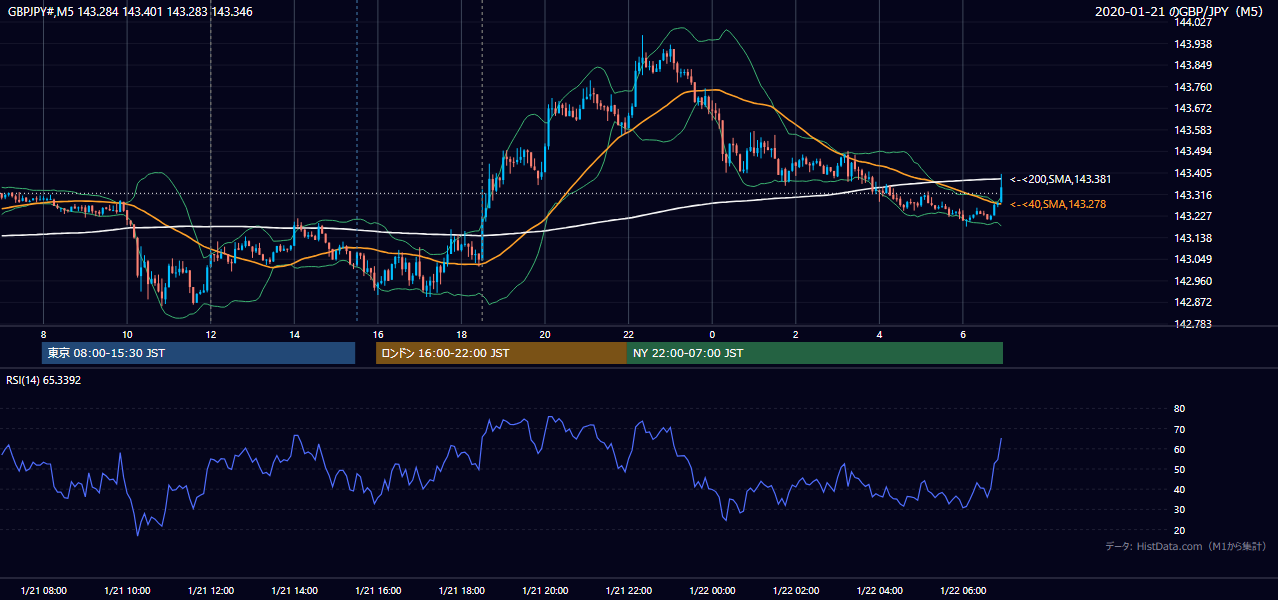The width and height of the screenshot is (1278, 600).
Task: Click the London 16:00-22:00 JST session bar
Action: coord(501,353)
